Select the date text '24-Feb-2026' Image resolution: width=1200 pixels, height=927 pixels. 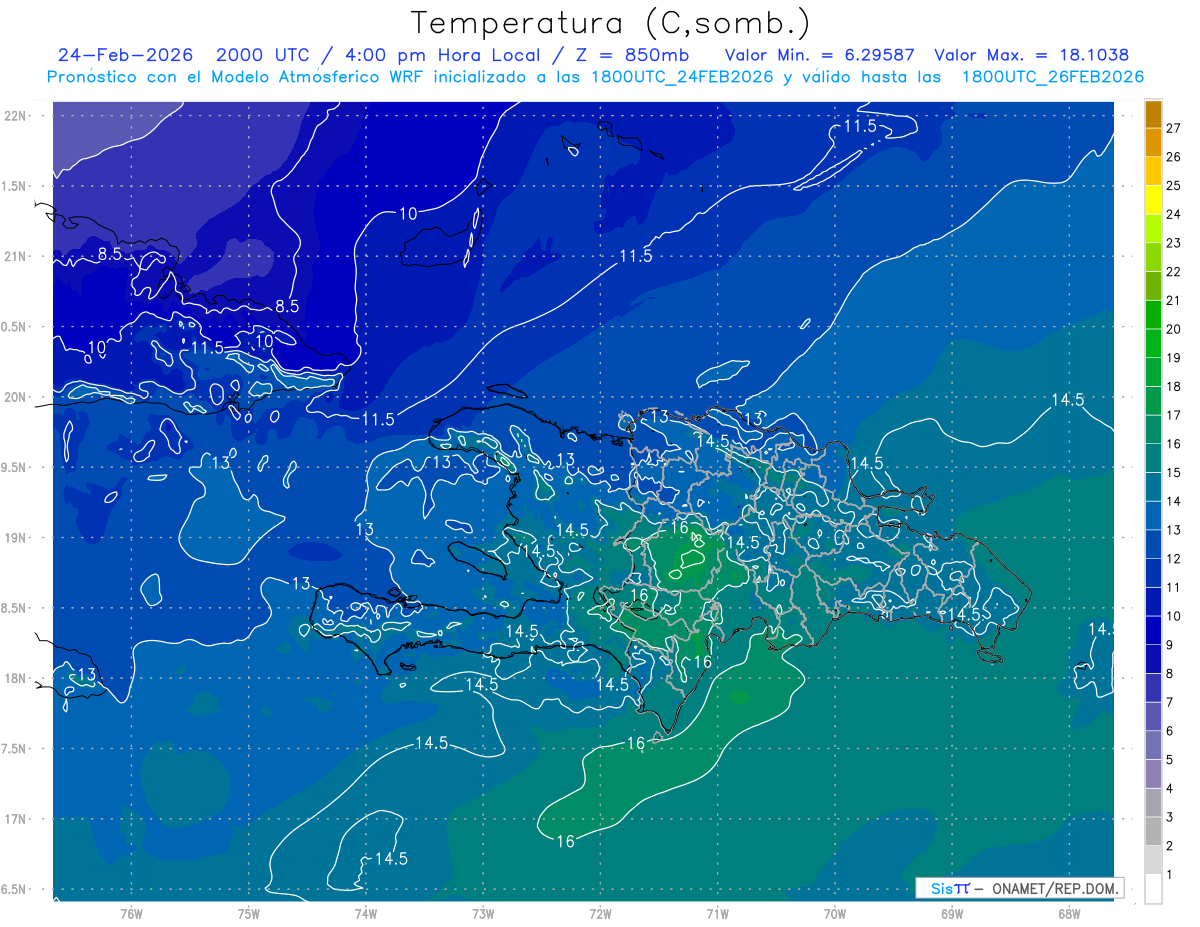[x=126, y=55]
